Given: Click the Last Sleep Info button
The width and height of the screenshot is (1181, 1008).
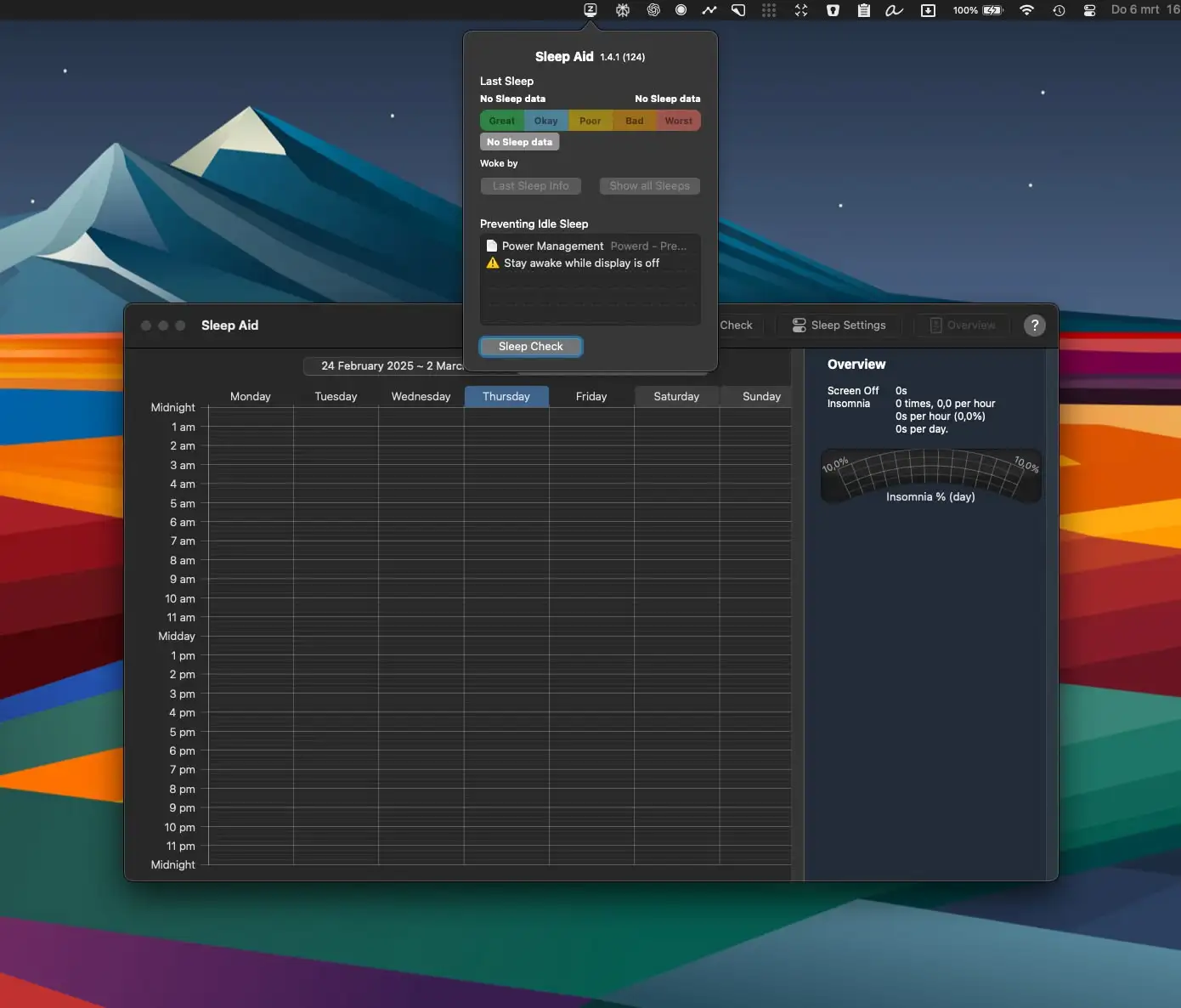Looking at the screenshot, I should [531, 186].
